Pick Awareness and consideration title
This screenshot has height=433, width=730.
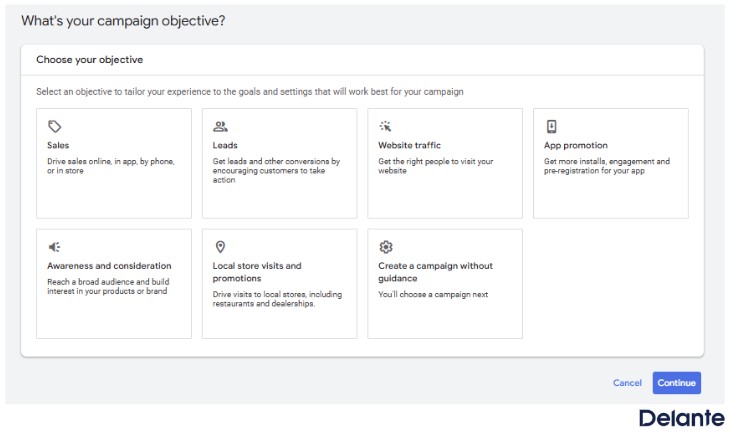tap(109, 266)
